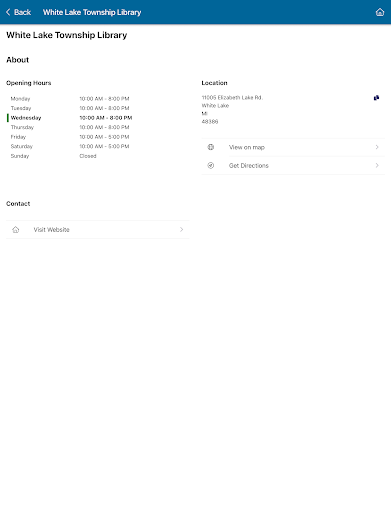Click the Opening Hours heading
This screenshot has width=391, height=512.
[x=29, y=83]
